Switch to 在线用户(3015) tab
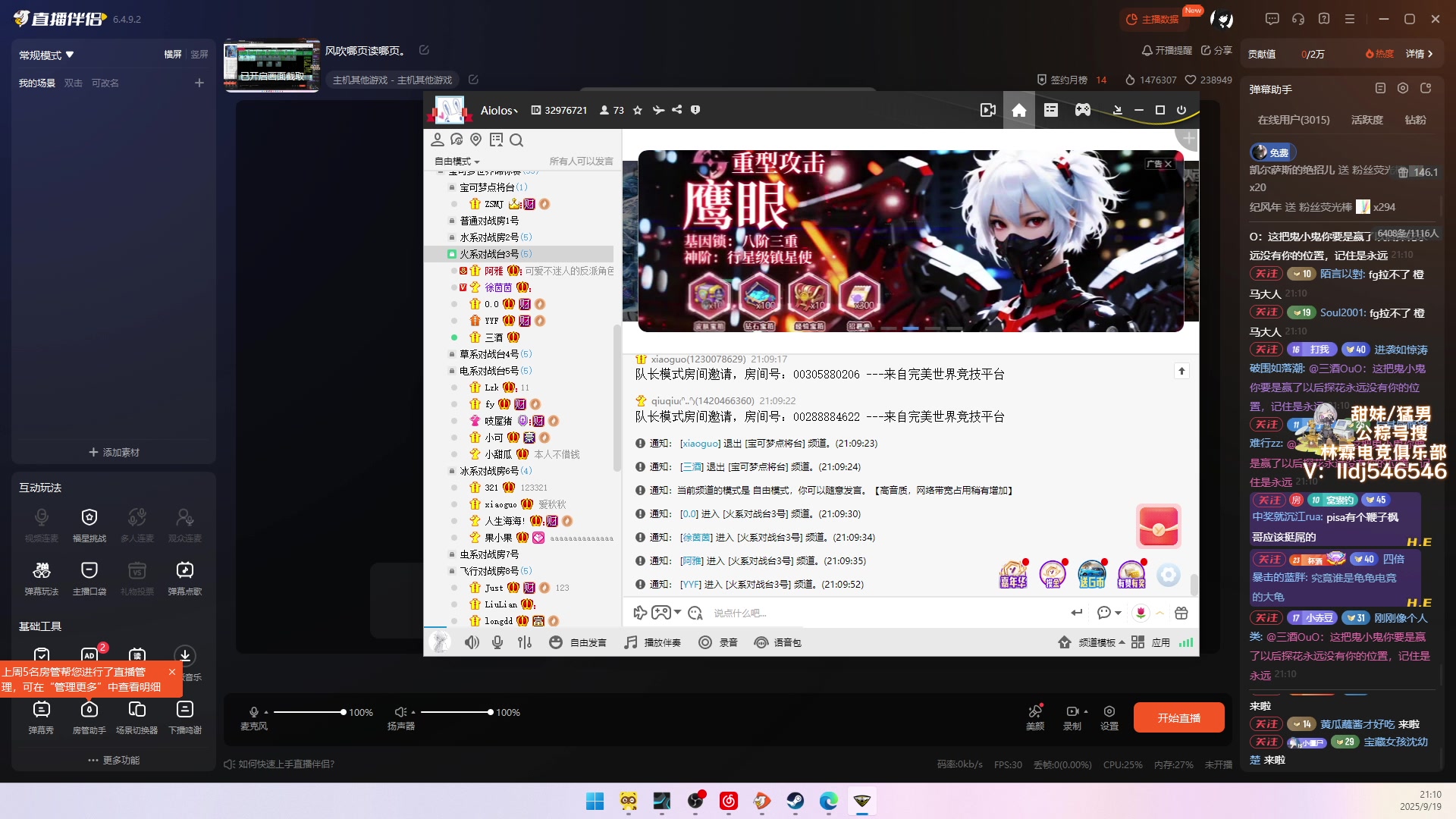1456x819 pixels. point(1294,120)
